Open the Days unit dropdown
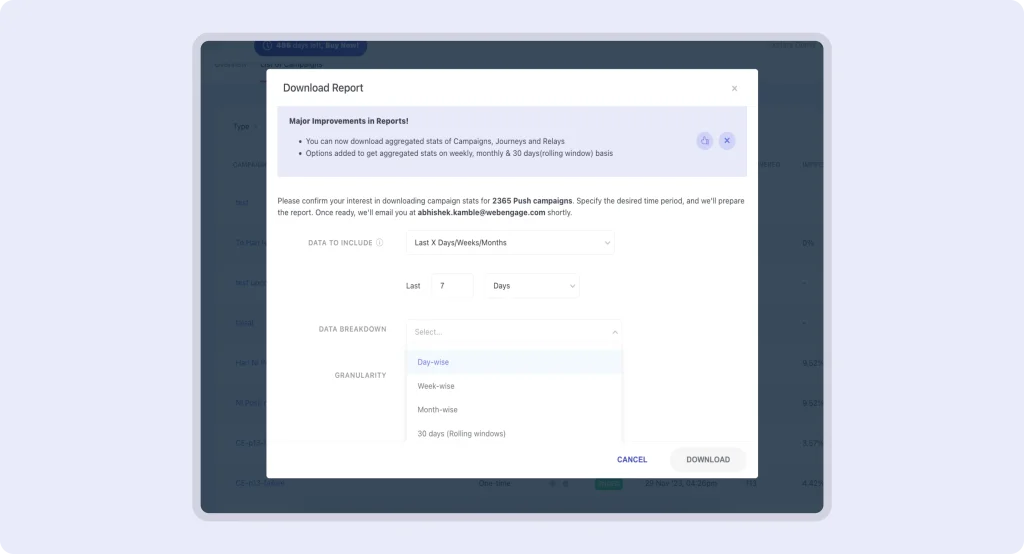The image size is (1024, 554). click(x=534, y=286)
